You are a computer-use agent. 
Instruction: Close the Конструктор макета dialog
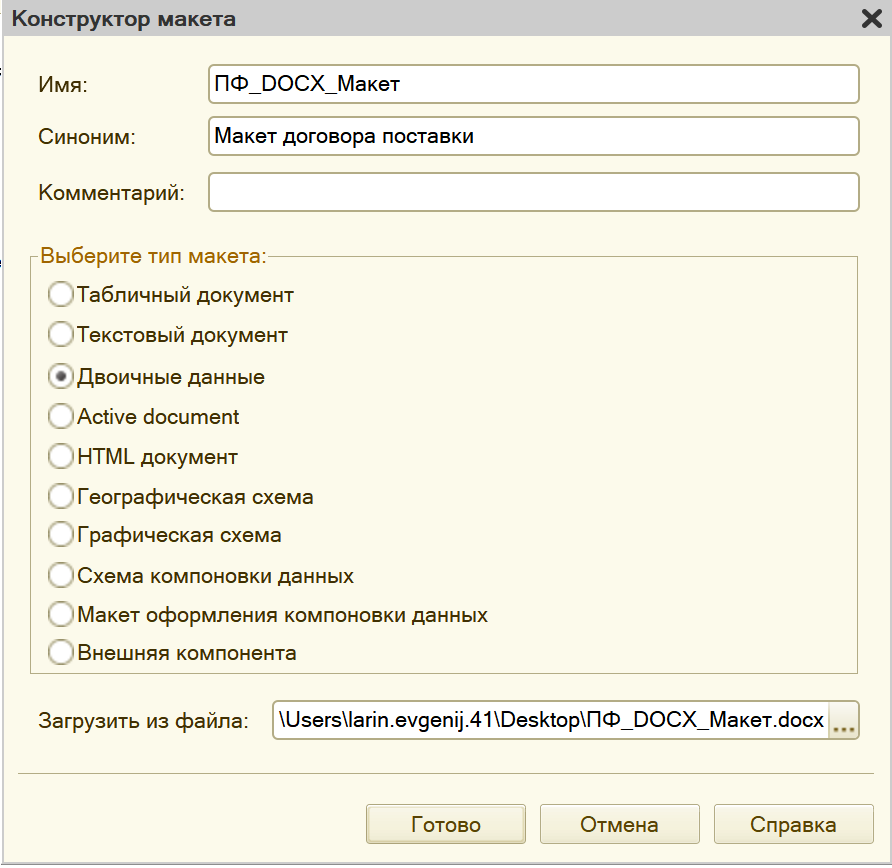(x=871, y=19)
